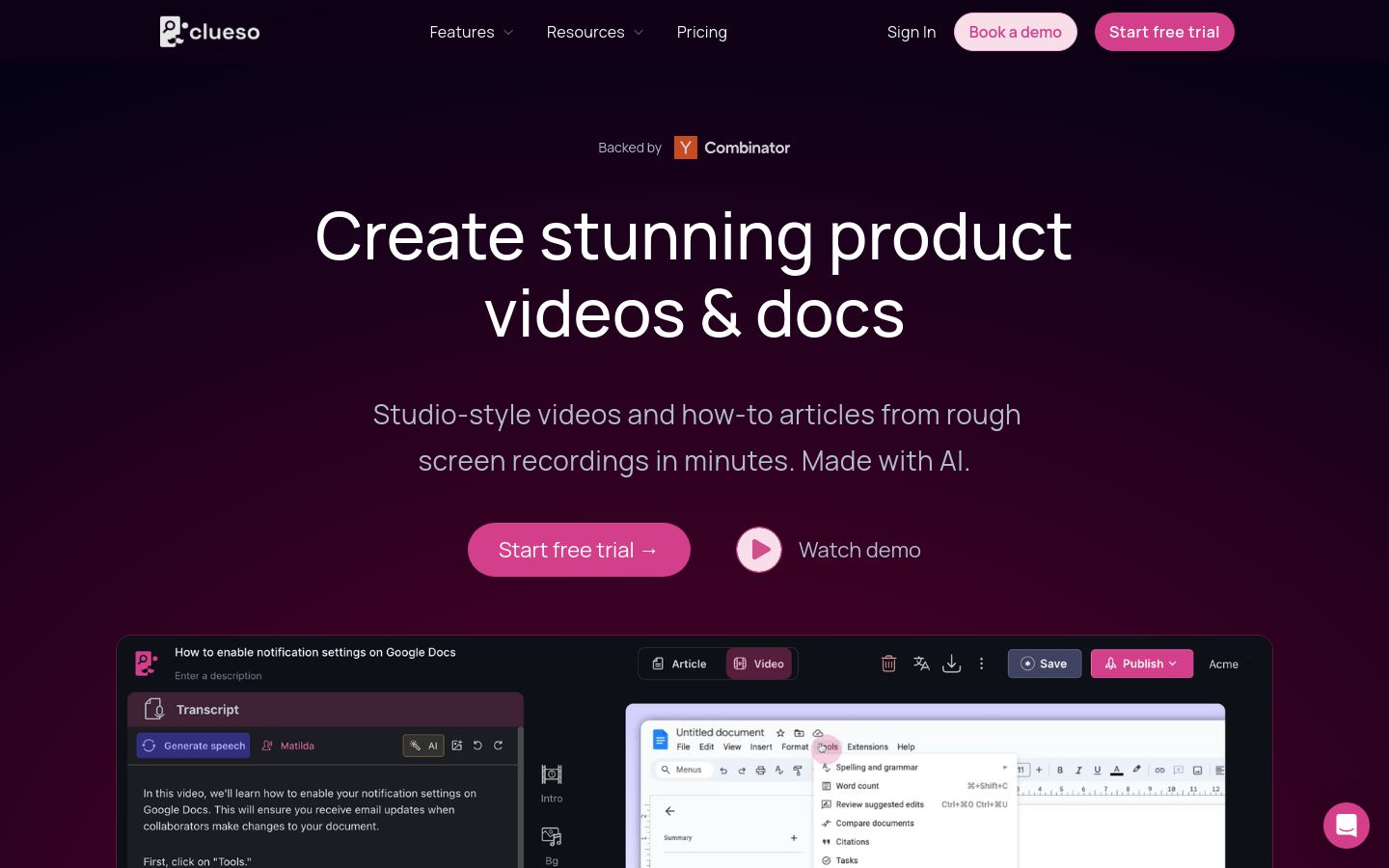Screen dimensions: 1389x868
Task: Click the Y Combinator logo
Action: pyautogui.click(x=732, y=148)
